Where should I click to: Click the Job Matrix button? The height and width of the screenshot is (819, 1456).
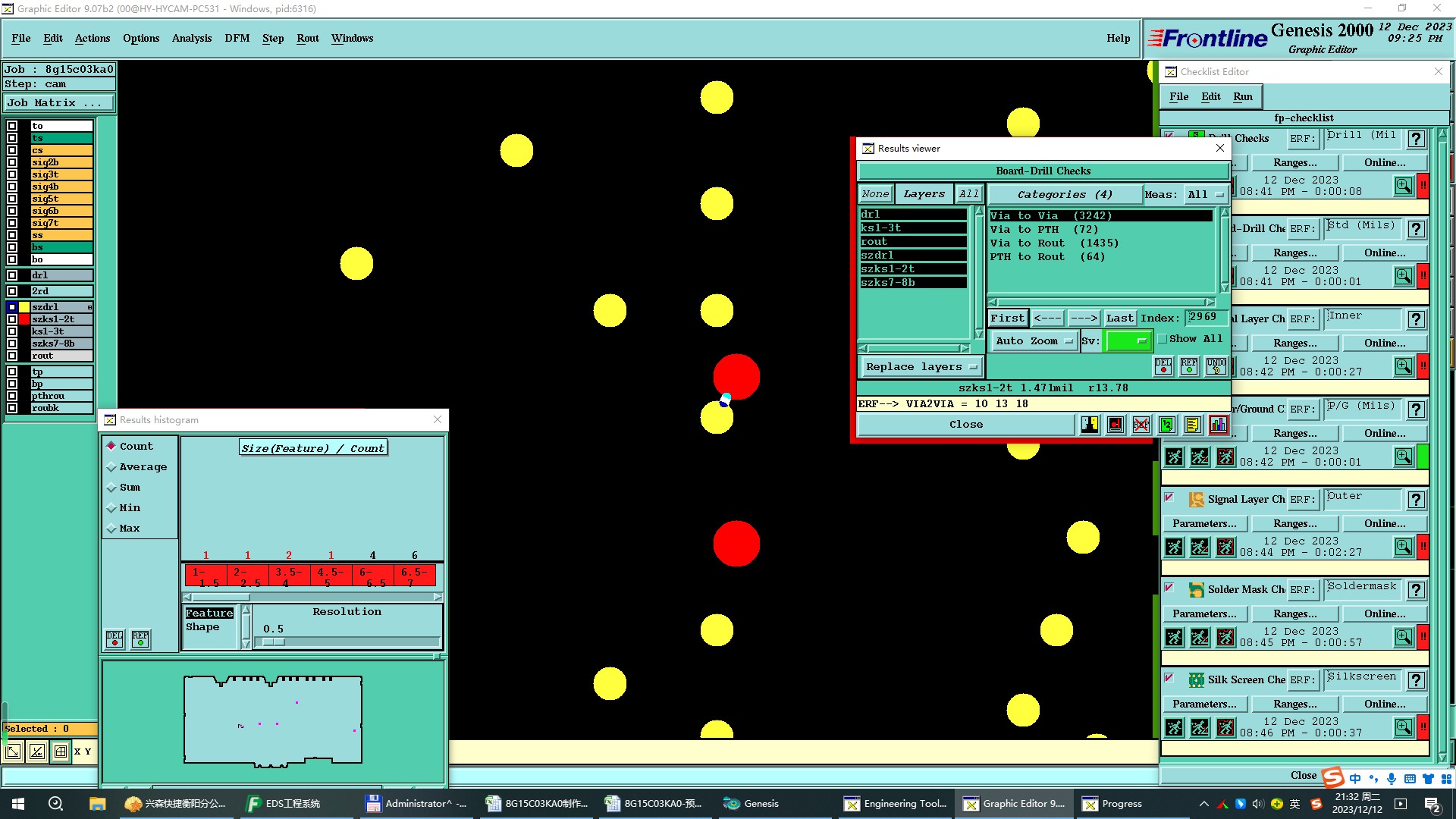(x=59, y=103)
